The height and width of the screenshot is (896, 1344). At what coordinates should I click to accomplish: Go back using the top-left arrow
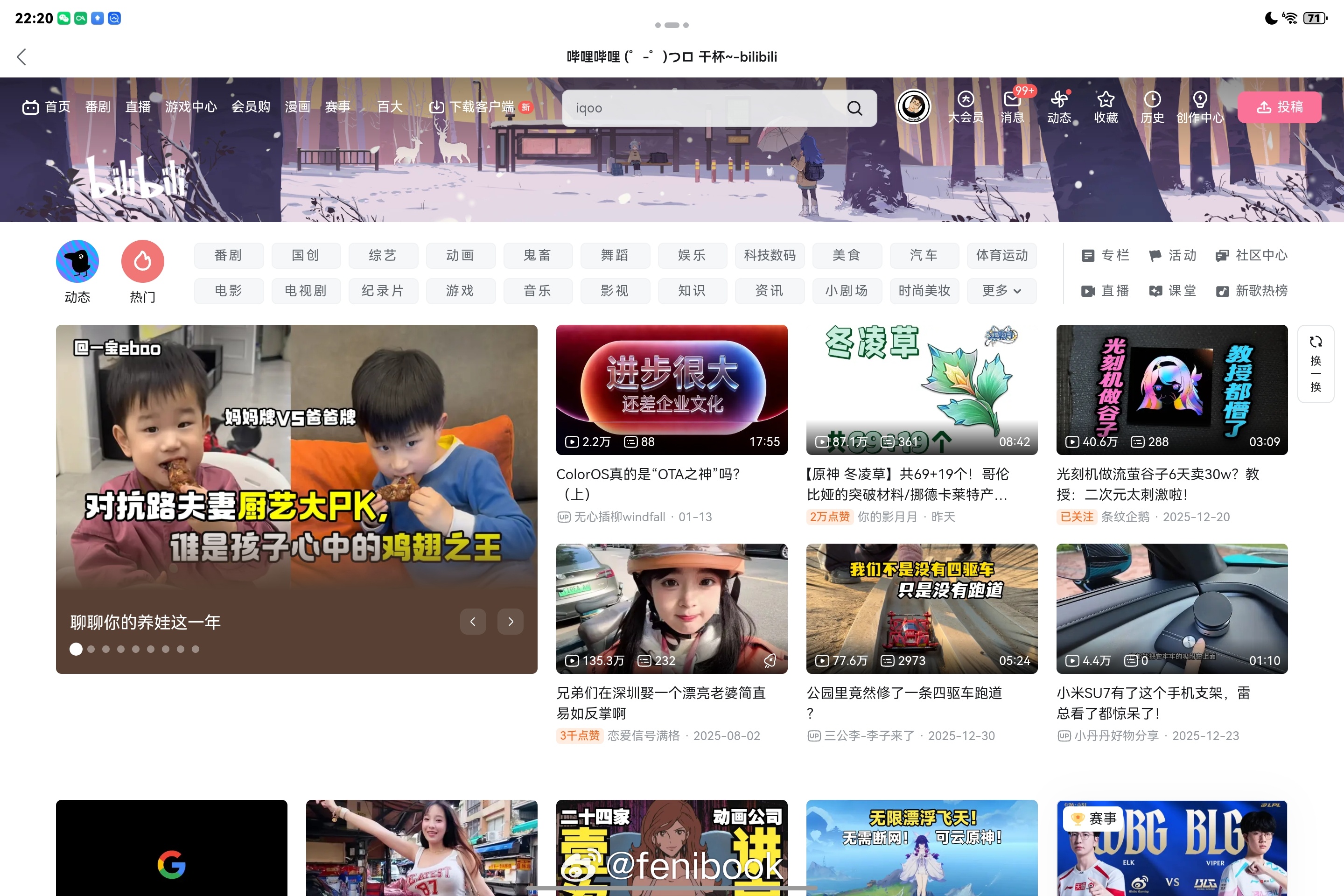coord(22,56)
